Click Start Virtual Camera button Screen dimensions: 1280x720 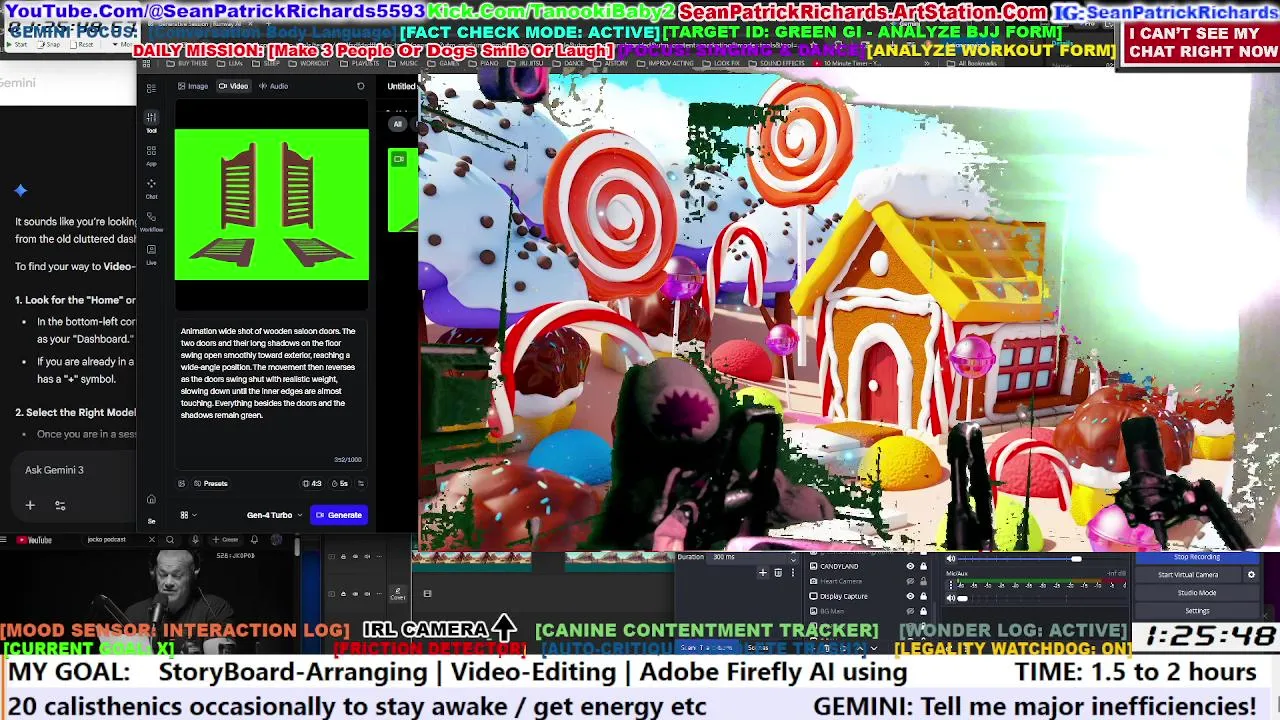coord(1188,575)
